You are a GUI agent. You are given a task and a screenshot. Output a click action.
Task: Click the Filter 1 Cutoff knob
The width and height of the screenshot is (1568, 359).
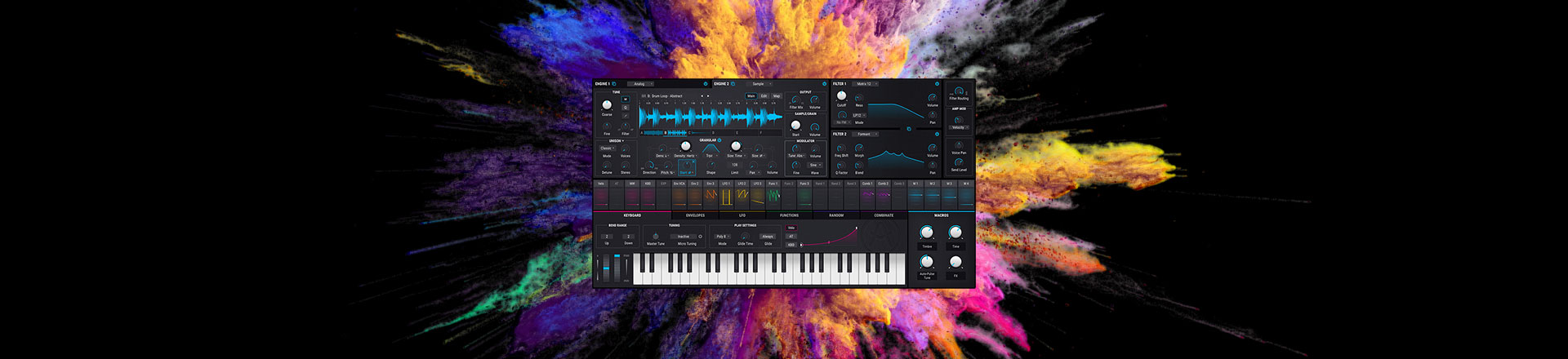[x=841, y=96]
